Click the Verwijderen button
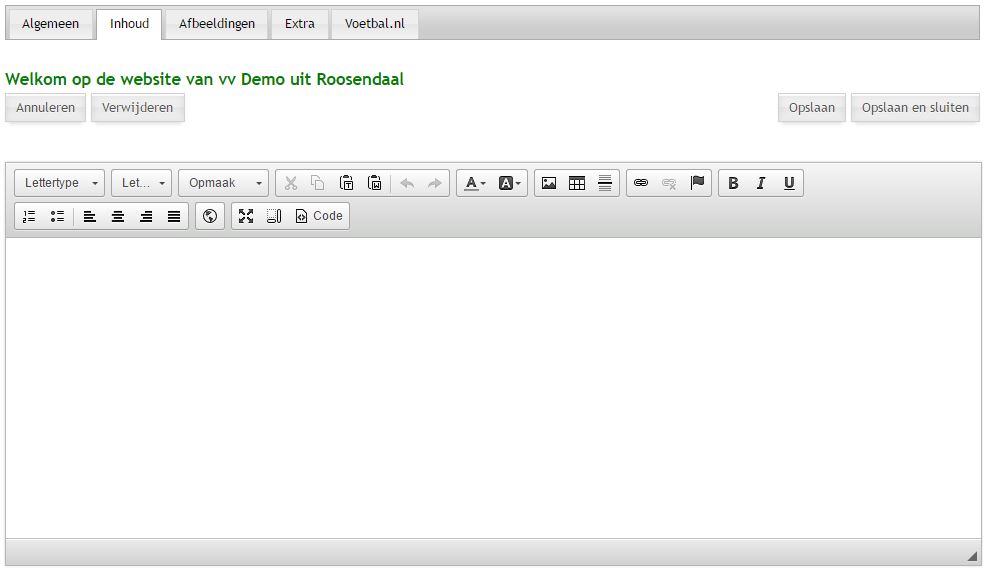This screenshot has width=988, height=573. pos(137,108)
